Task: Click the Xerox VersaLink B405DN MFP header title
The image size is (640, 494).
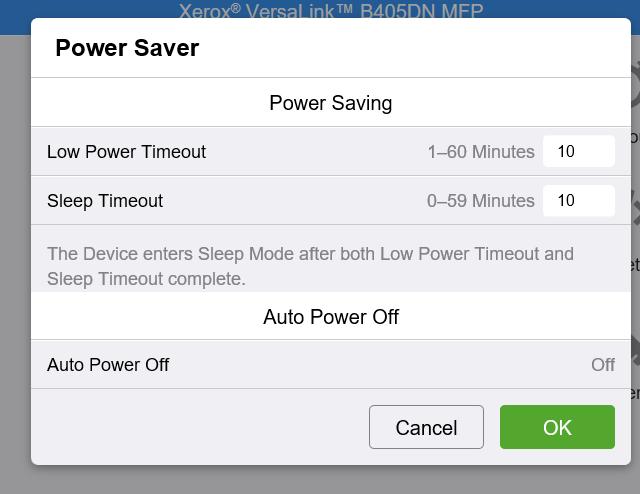Action: tap(331, 10)
